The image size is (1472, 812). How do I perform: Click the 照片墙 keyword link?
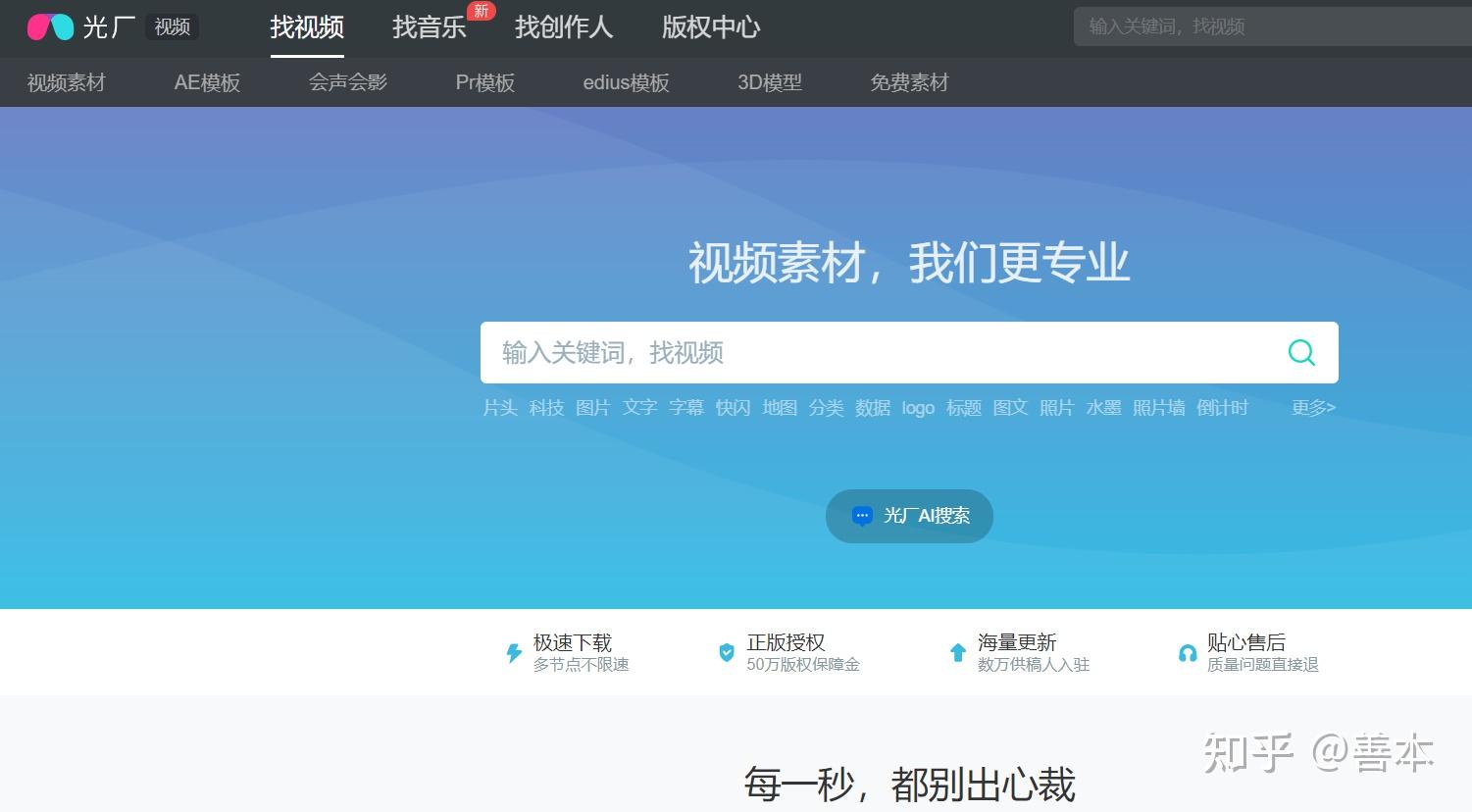(x=1158, y=407)
